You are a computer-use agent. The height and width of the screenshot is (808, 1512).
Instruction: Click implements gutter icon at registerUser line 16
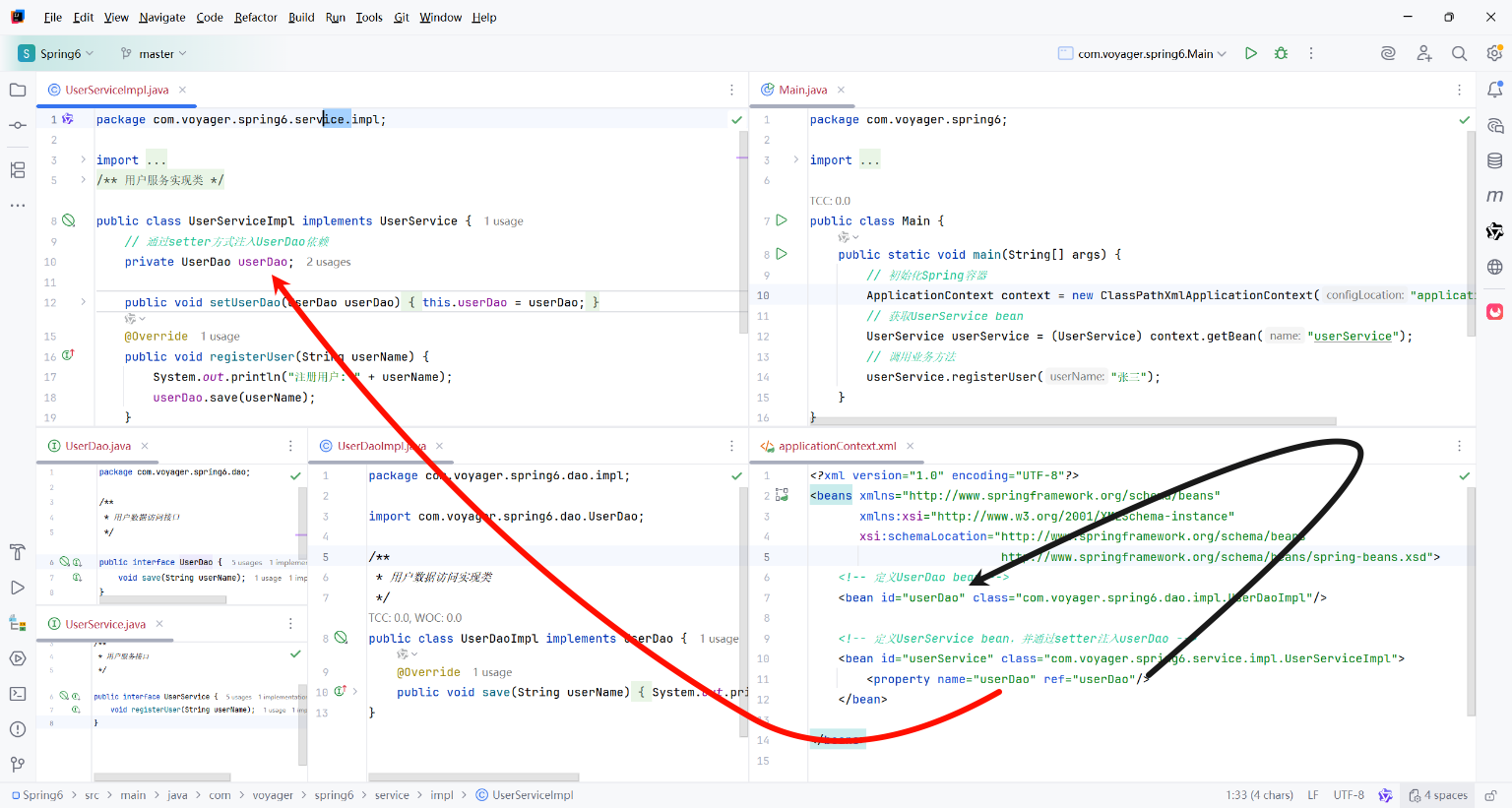(68, 355)
